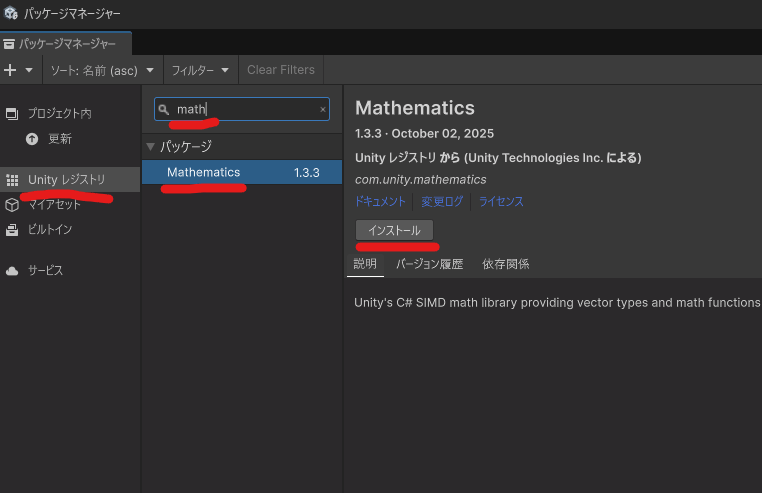The image size is (762, 493).
Task: Click the plus icon to add package
Action: tap(10, 70)
